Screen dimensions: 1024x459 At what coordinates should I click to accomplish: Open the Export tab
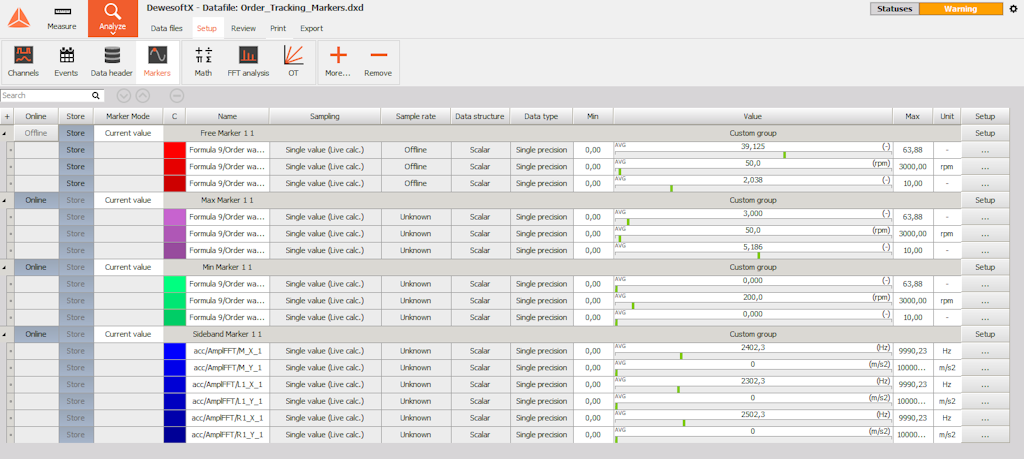coord(312,28)
